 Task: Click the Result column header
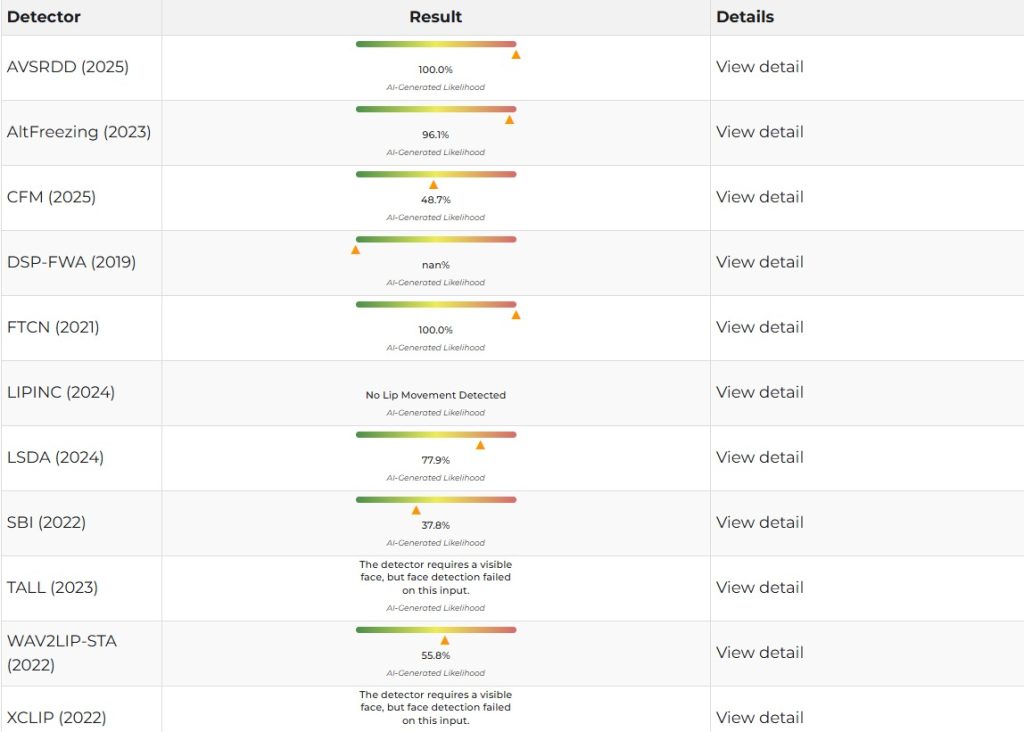point(436,17)
